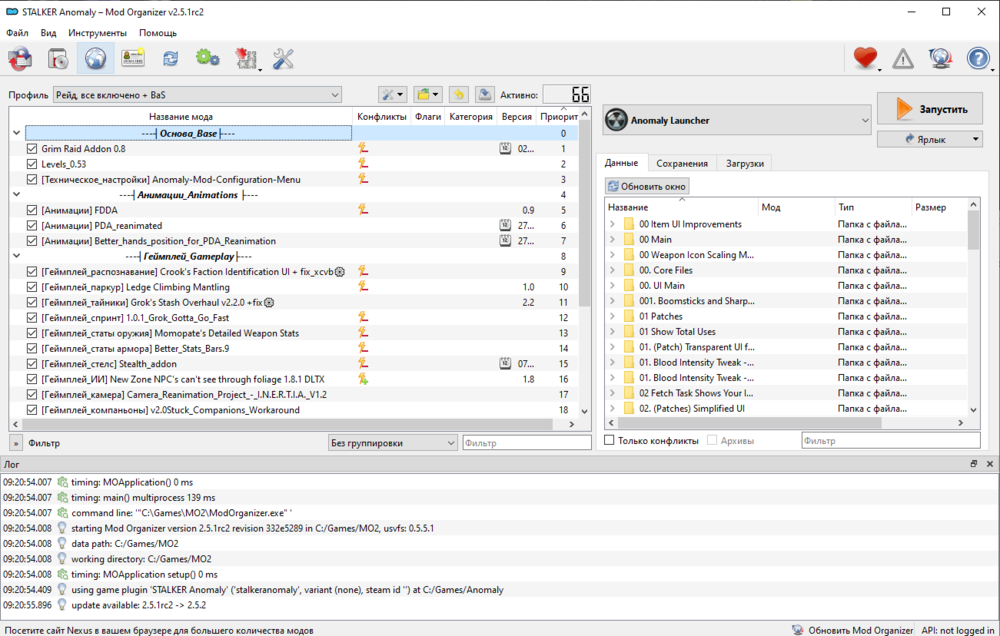The width and height of the screenshot is (1000, 636).
Task: Click the Обновить окно button
Action: 647,186
